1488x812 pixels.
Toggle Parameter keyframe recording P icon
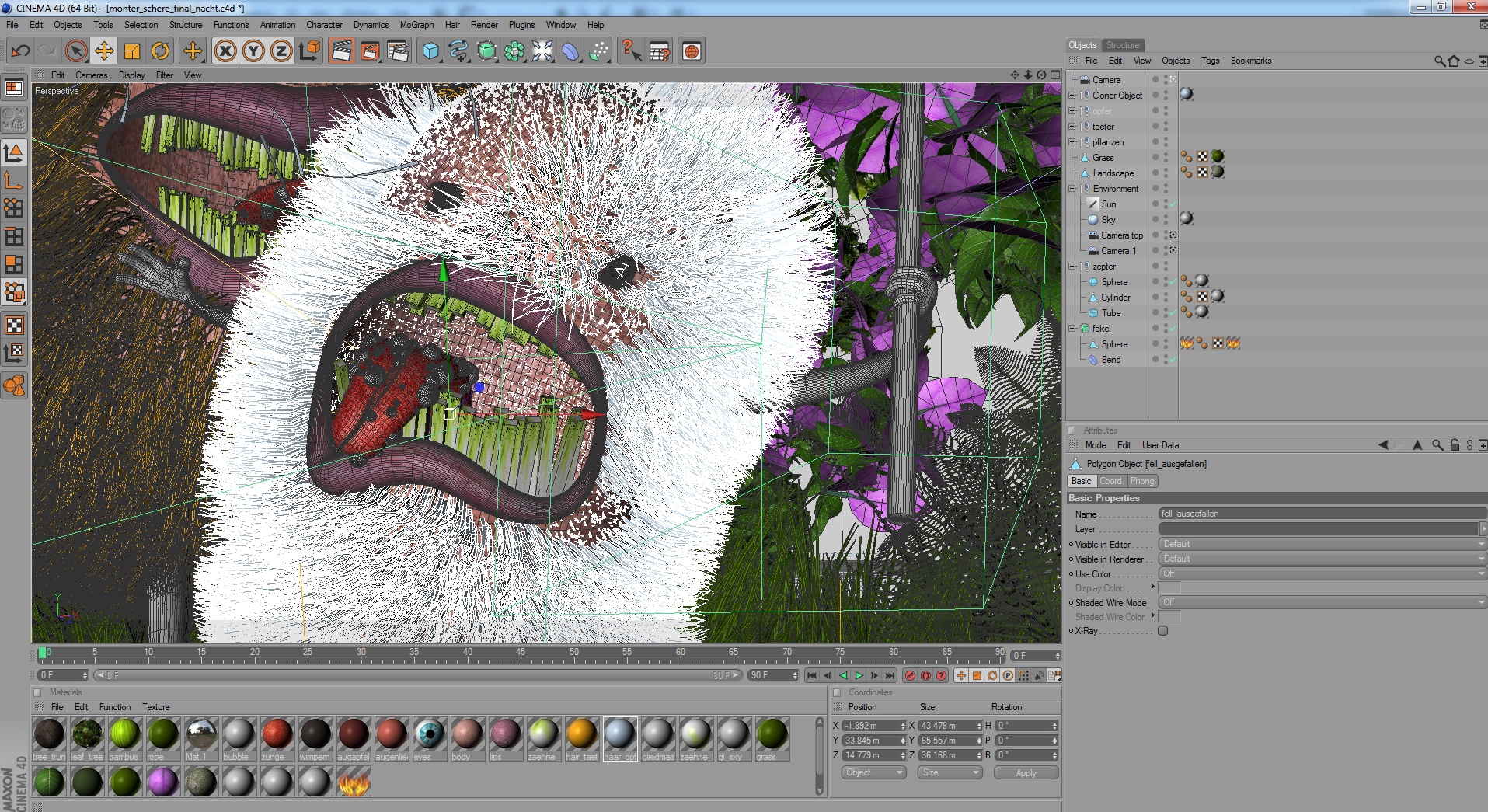click(1008, 675)
